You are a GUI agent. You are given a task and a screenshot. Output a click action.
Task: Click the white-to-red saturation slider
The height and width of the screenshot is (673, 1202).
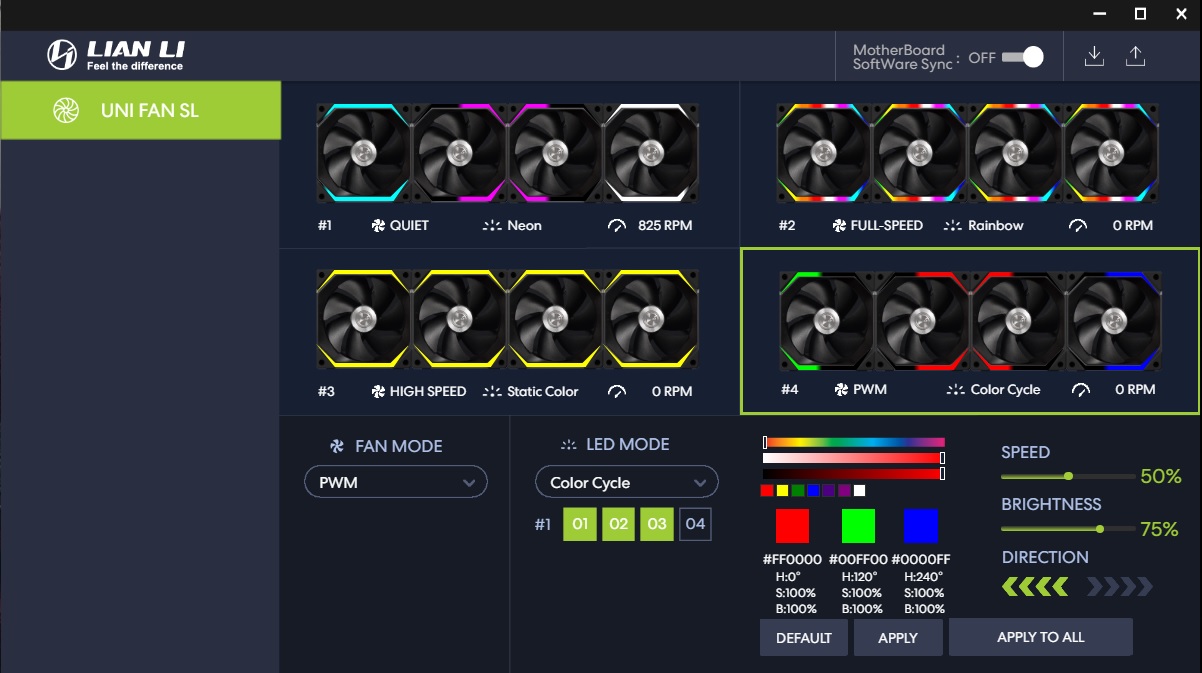click(x=854, y=458)
